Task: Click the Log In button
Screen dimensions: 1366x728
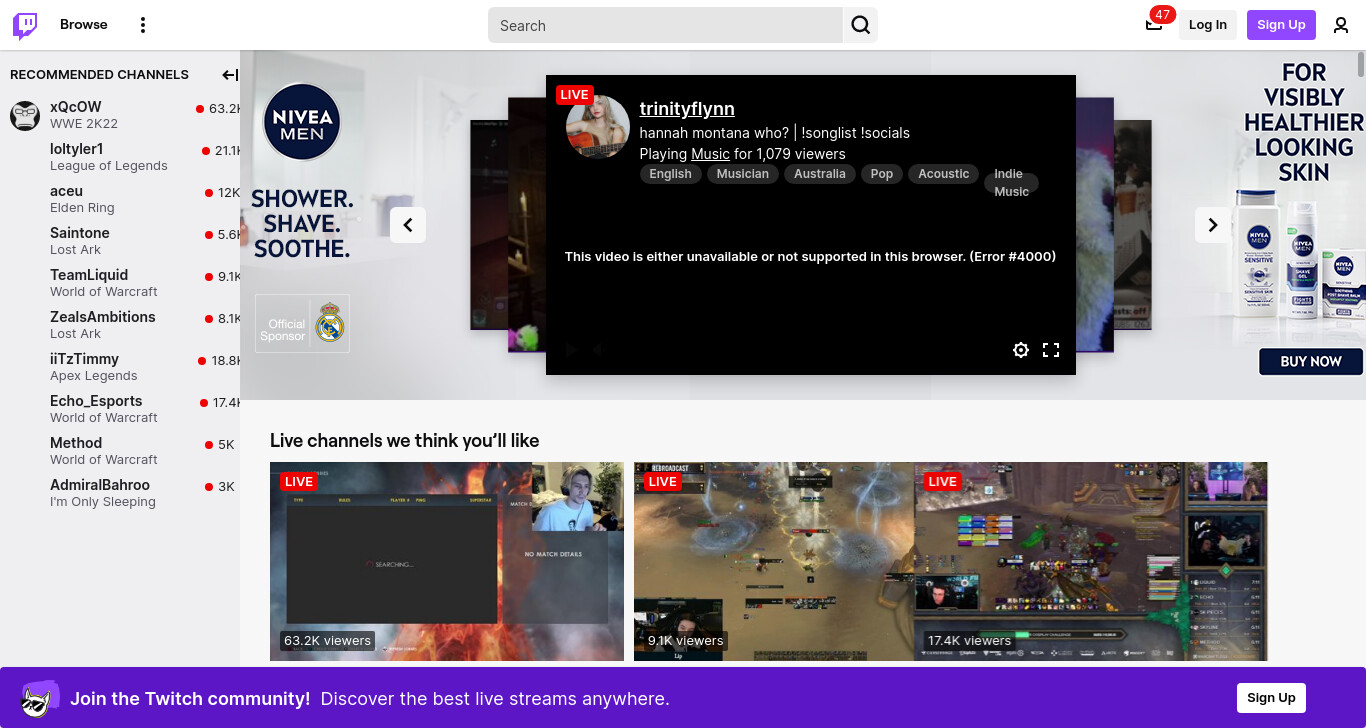Action: pos(1208,25)
